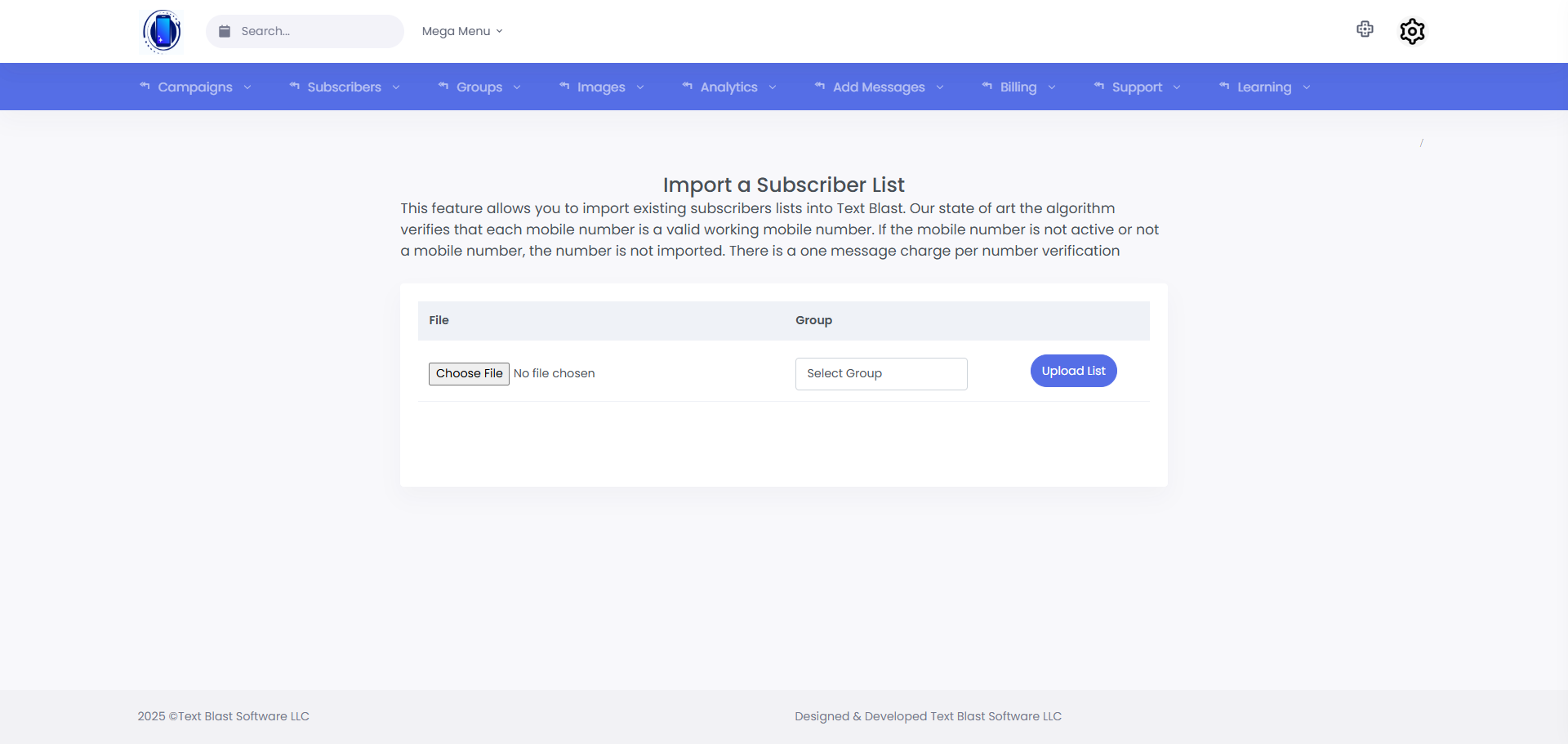Expand the Campaigns chevron
This screenshot has height=744, width=1568.
point(247,87)
